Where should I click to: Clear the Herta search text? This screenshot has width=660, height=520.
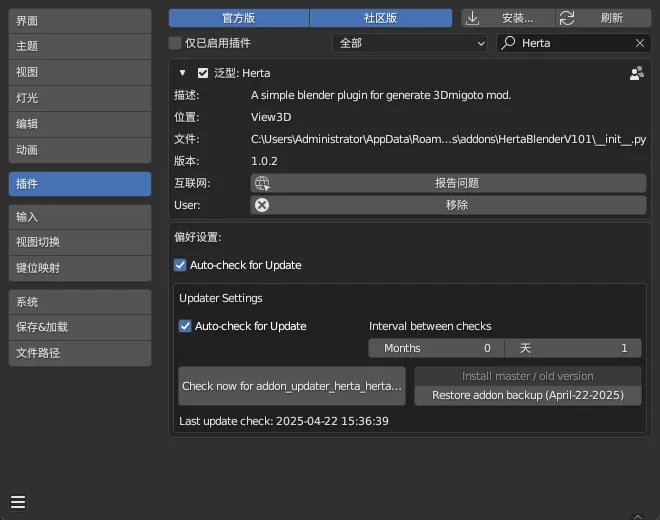pyautogui.click(x=640, y=43)
